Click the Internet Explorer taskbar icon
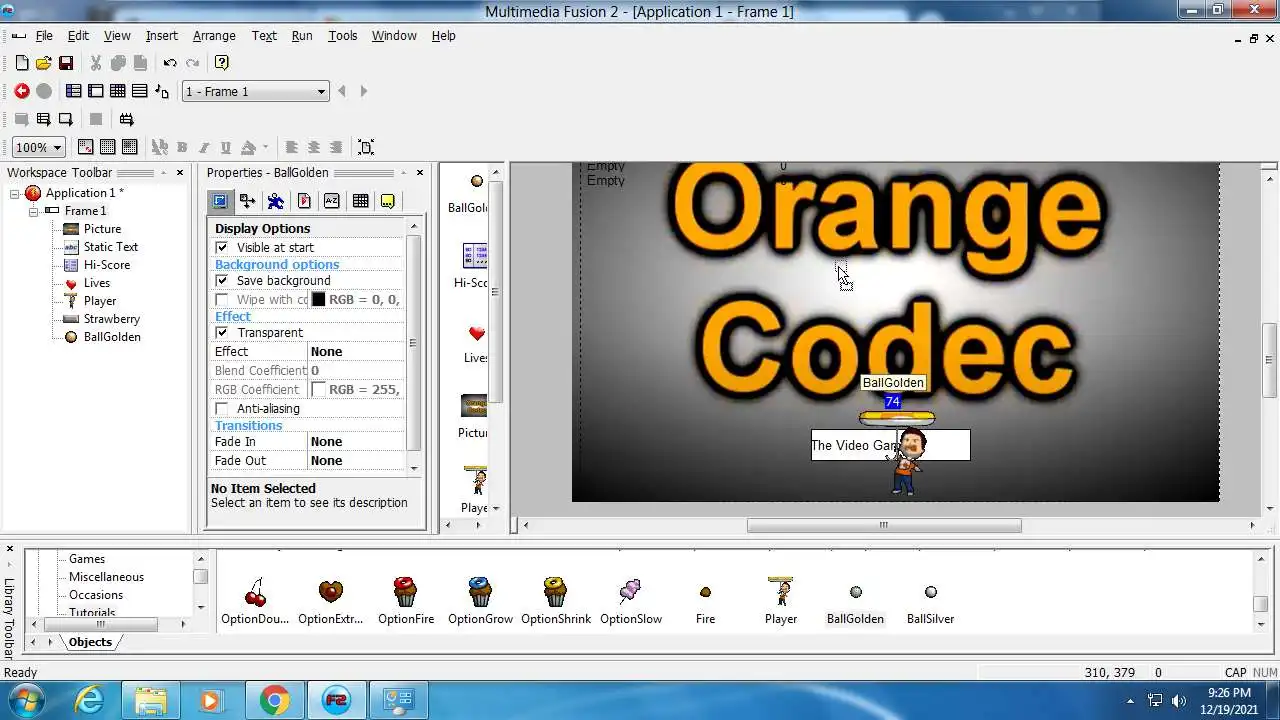The width and height of the screenshot is (1280, 720). [90, 700]
